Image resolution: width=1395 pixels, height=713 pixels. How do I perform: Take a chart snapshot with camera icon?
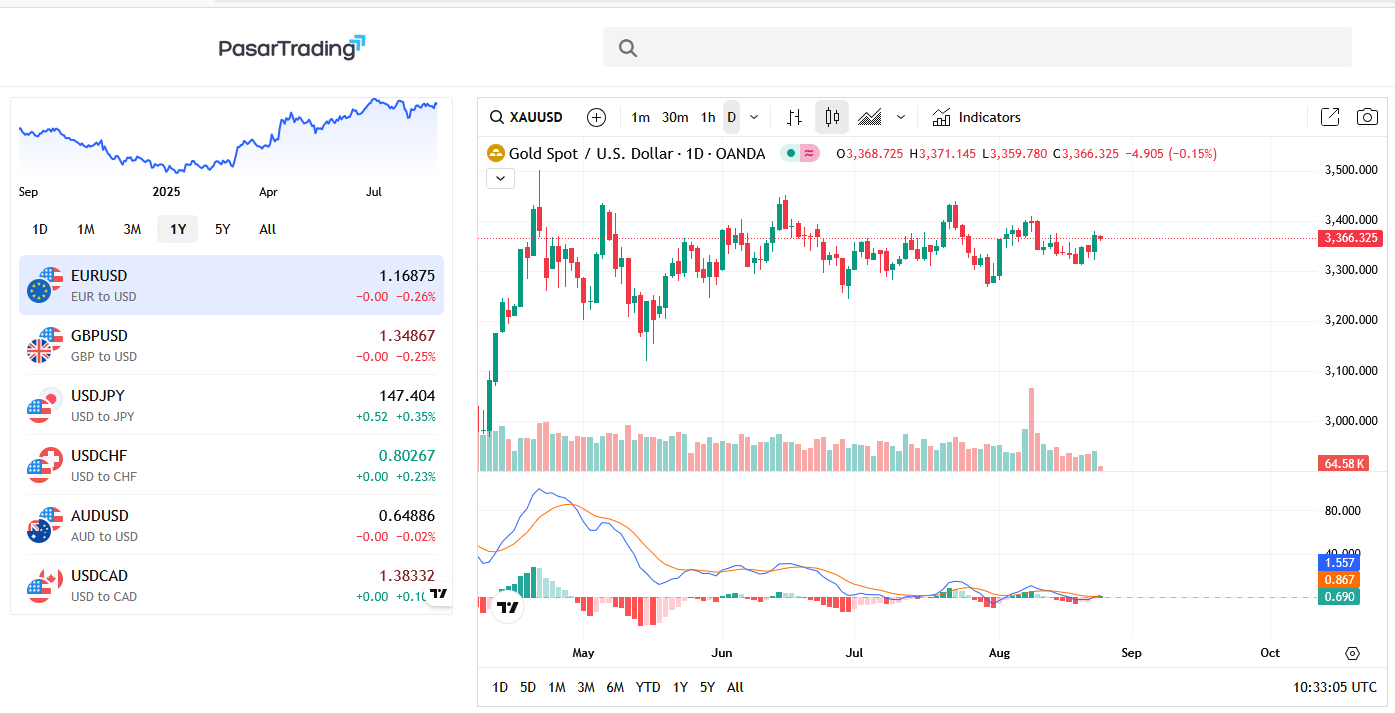[1367, 117]
